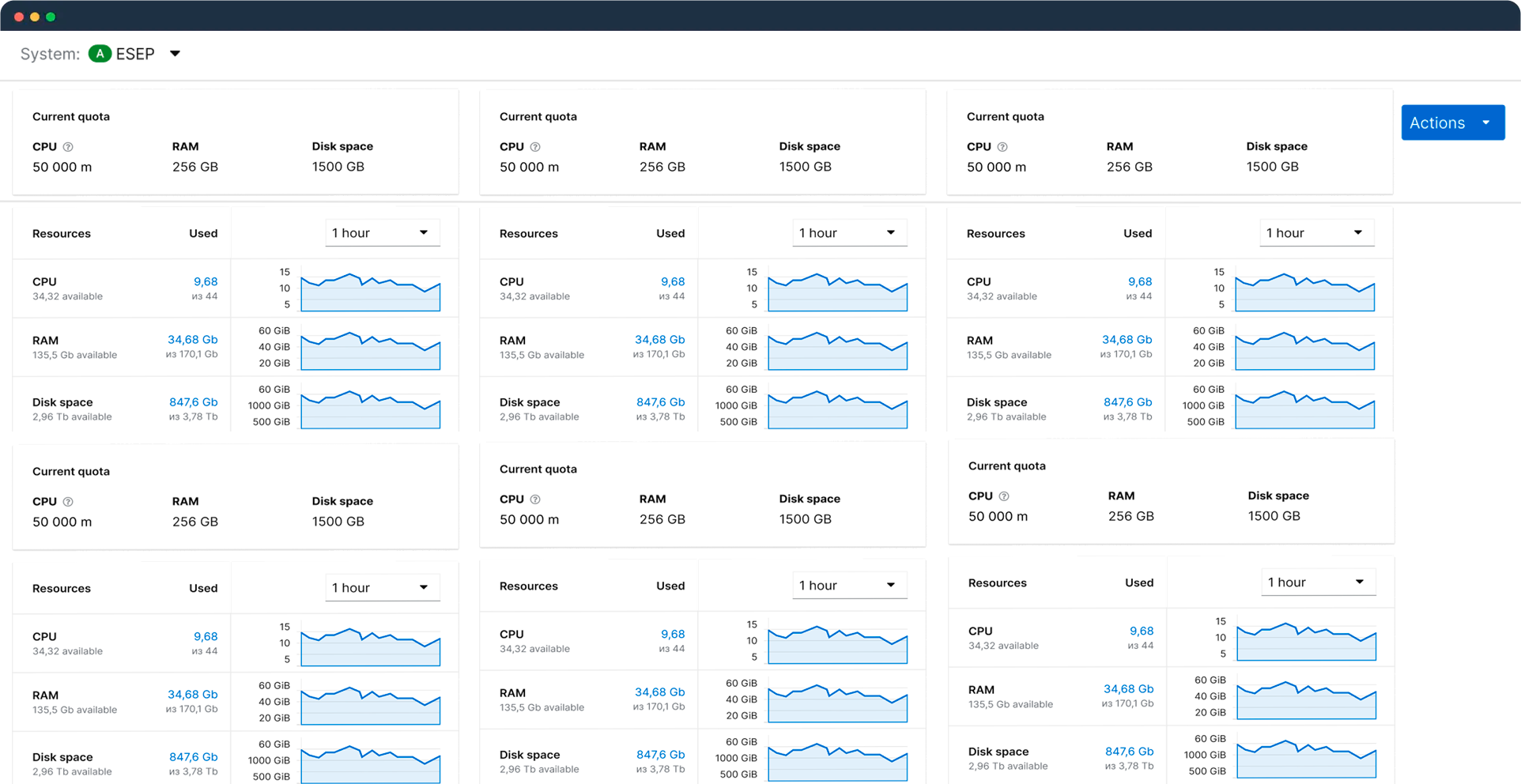The image size is (1521, 784).
Task: Open the 1 hour time range selector in top-left panel
Action: (x=382, y=232)
